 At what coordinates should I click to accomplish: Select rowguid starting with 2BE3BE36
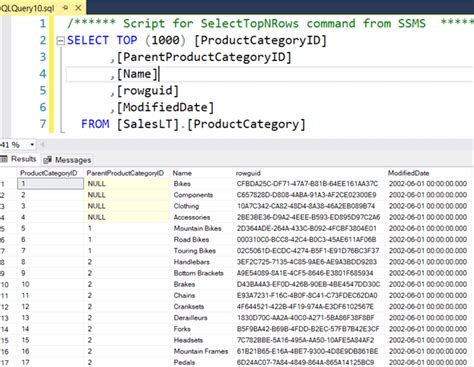coord(308,217)
